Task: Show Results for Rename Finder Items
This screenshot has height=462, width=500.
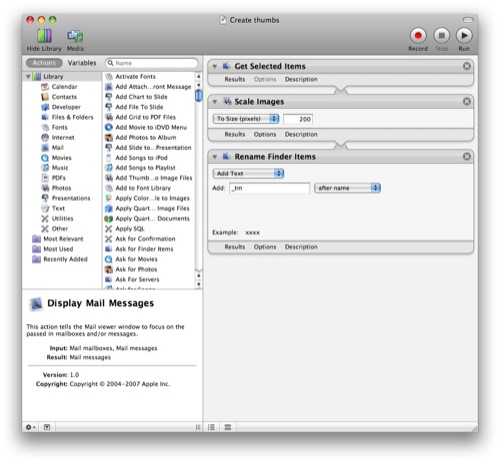Action: pos(235,247)
